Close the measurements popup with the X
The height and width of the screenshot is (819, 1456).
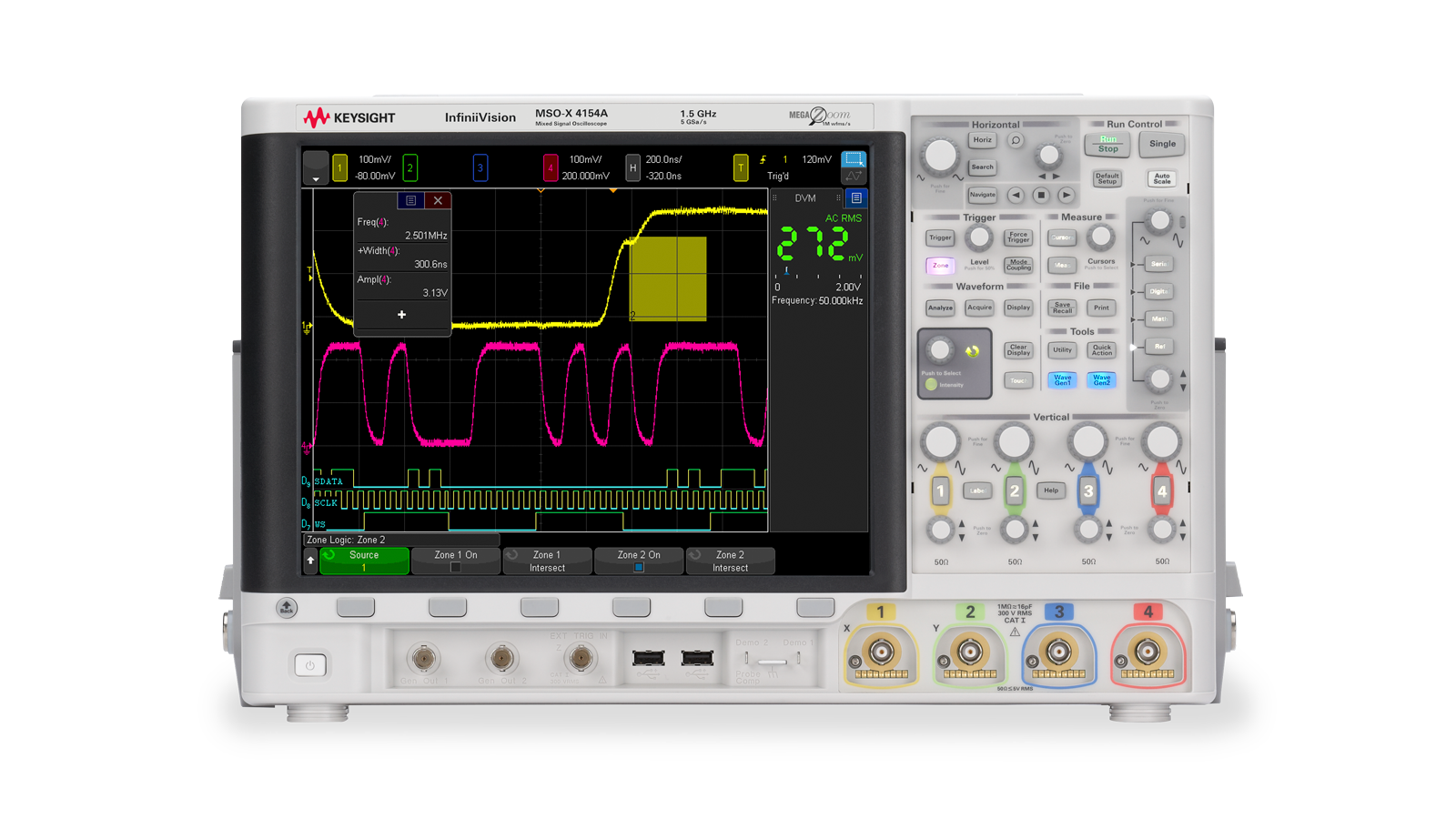coord(438,200)
